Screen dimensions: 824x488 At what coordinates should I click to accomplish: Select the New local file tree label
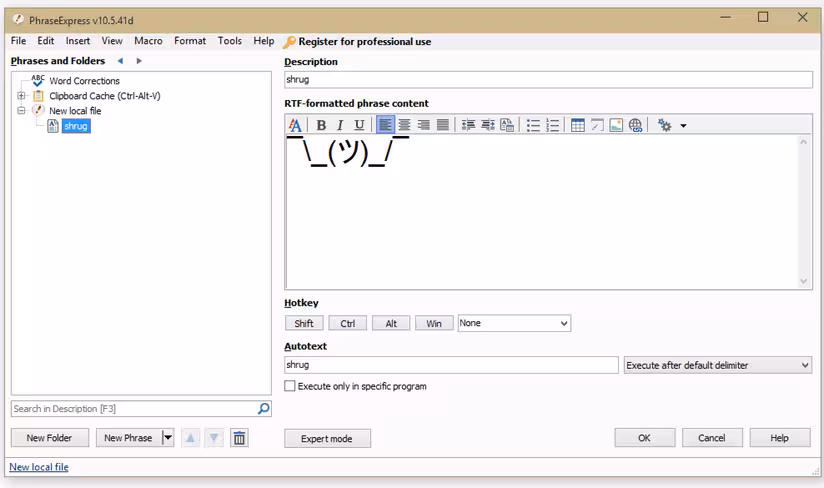pos(75,111)
